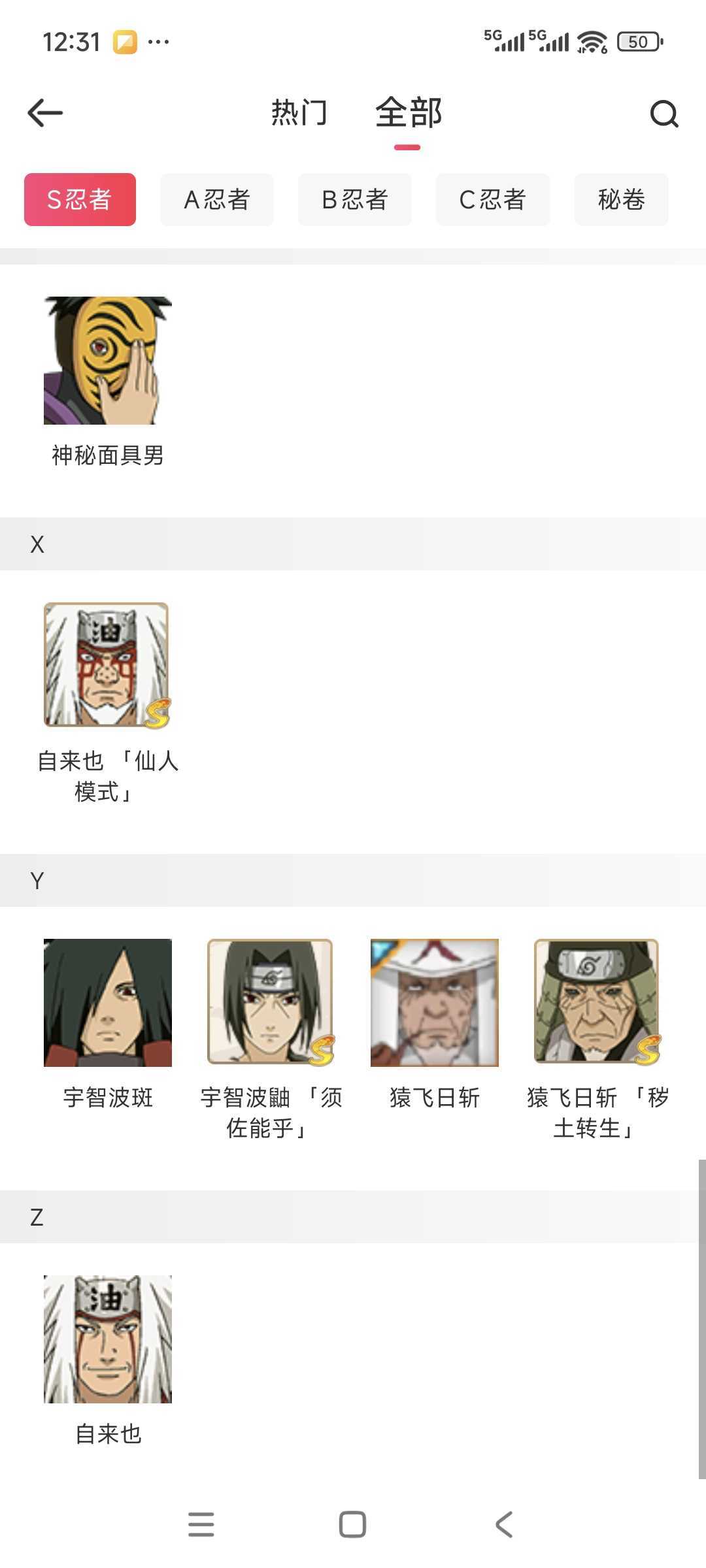Viewport: 706px width, 1568px height.
Task: Choose the 宇智波斑 avatar
Action: (108, 1003)
